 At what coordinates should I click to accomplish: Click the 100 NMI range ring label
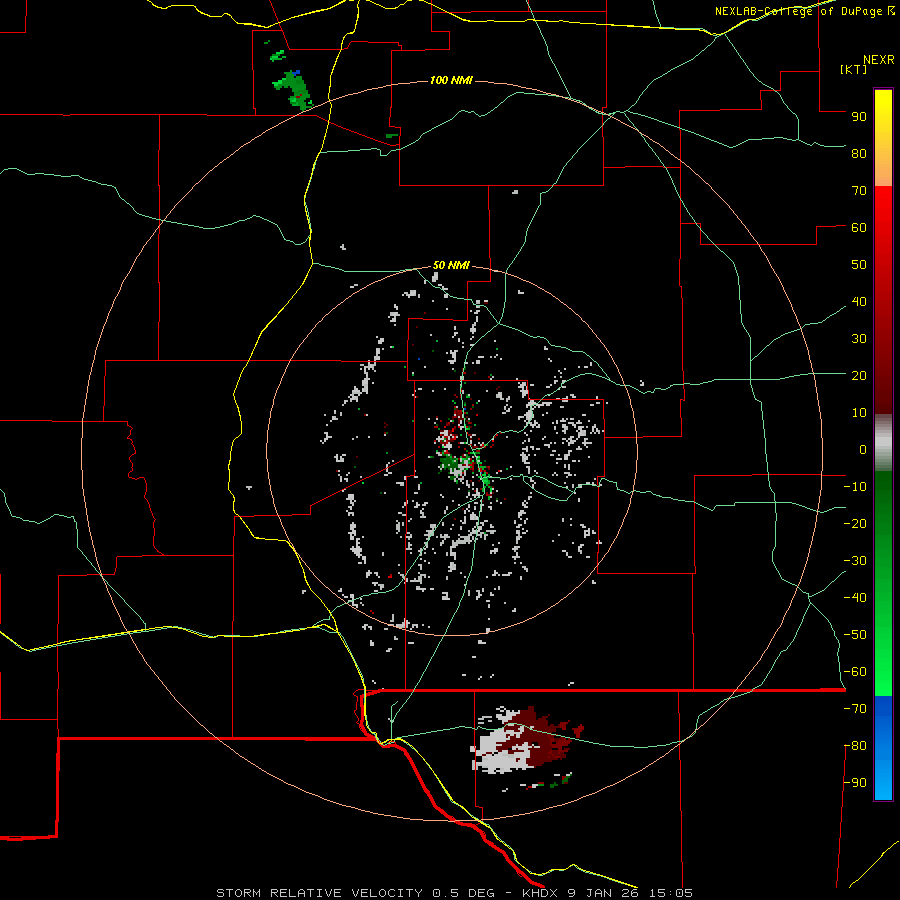click(451, 80)
